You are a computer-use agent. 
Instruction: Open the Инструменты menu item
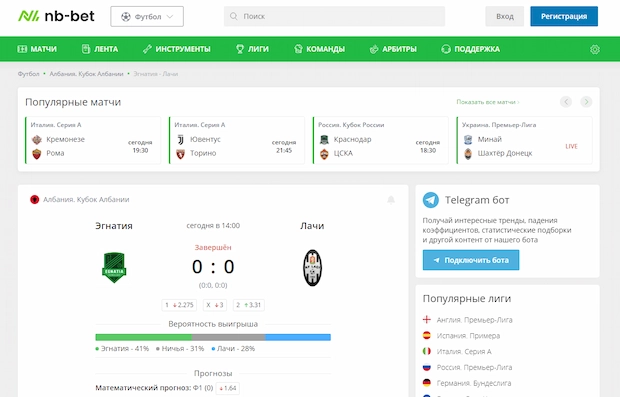tap(176, 49)
